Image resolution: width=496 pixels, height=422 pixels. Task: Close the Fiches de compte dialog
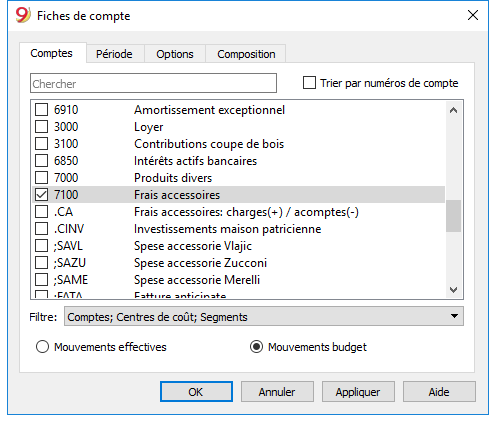(473, 15)
